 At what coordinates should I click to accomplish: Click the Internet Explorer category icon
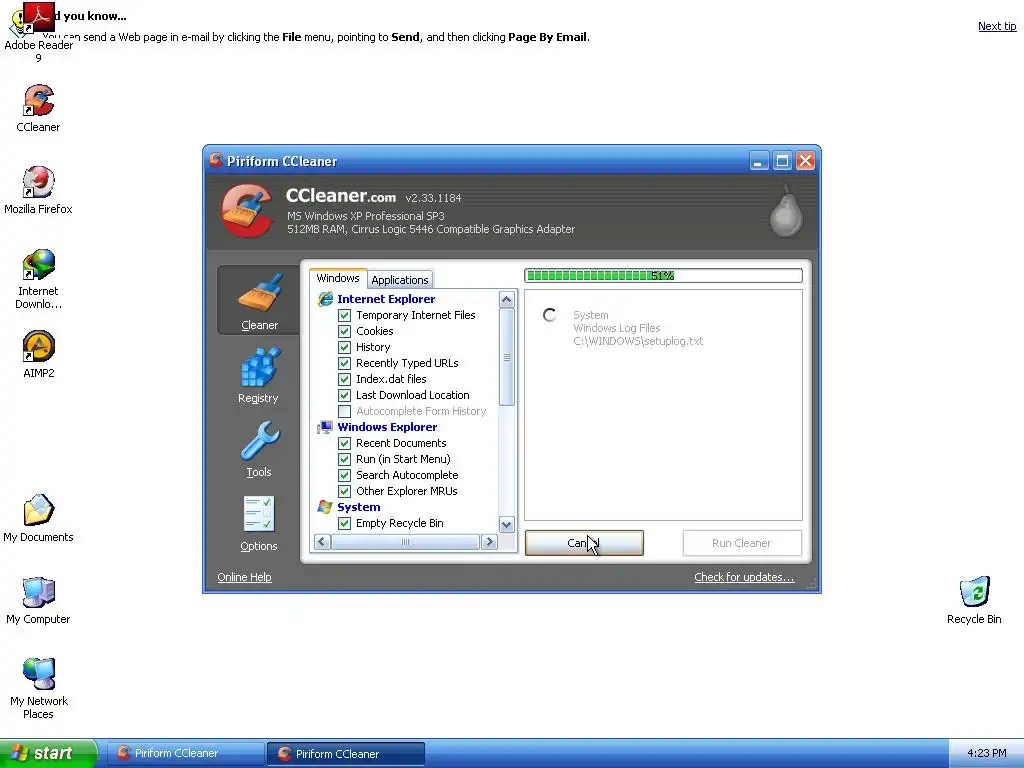coord(325,299)
